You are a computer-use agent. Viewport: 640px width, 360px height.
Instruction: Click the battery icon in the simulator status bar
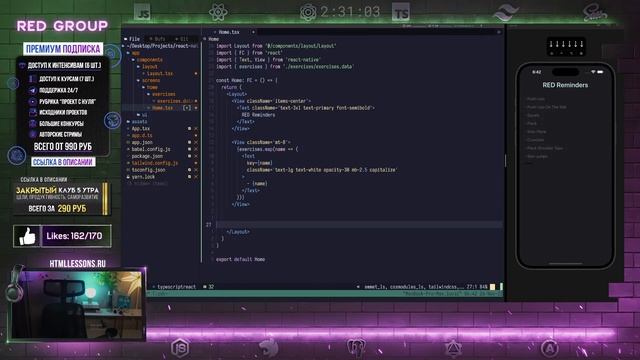600,72
